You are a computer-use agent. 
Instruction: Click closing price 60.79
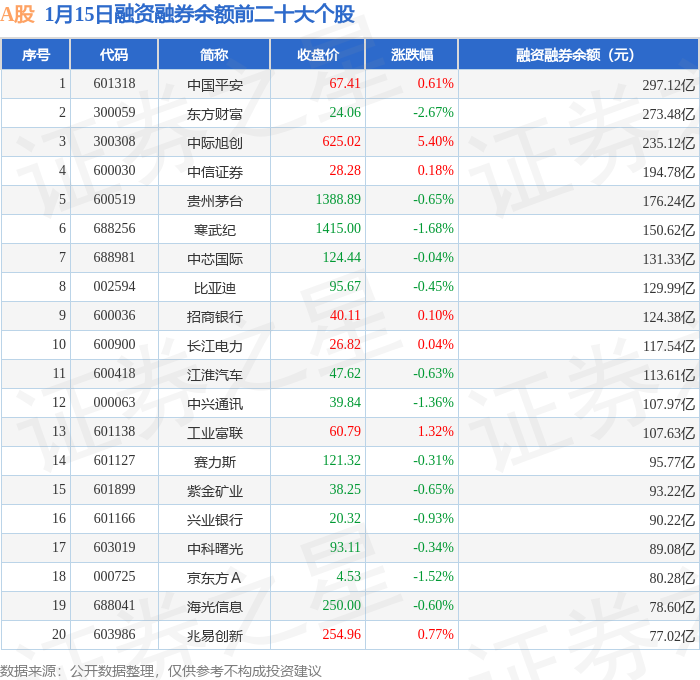pos(345,432)
